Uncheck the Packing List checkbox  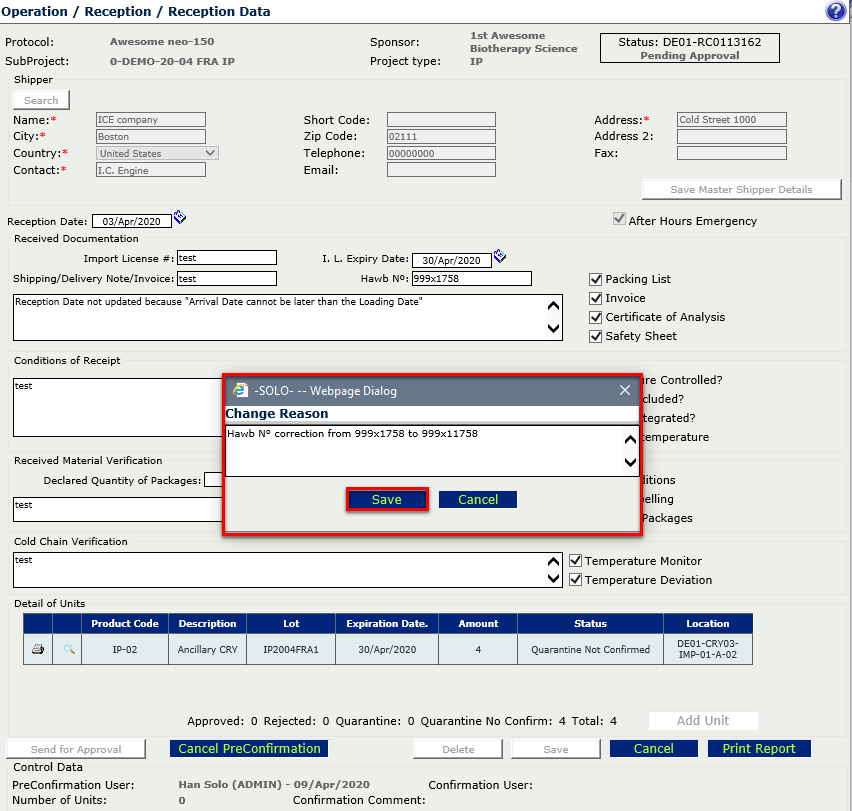596,279
